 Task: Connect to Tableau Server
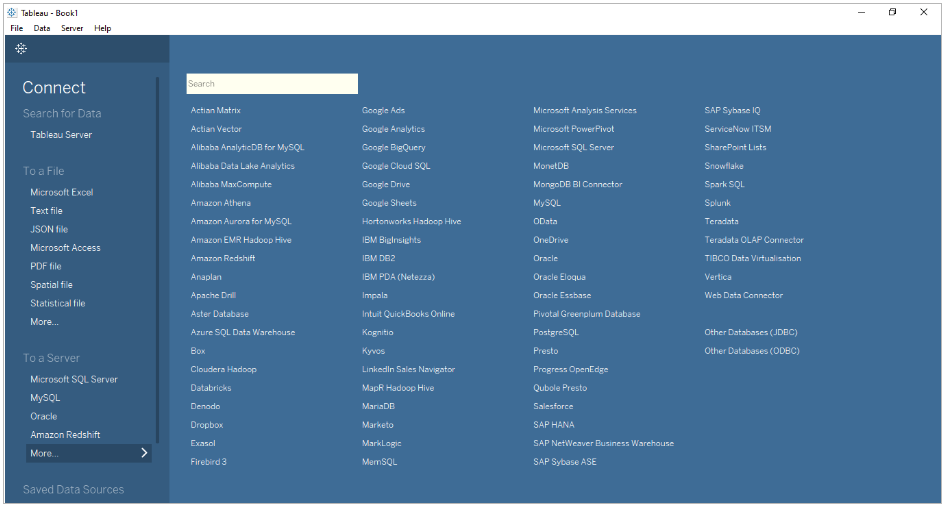coord(61,135)
